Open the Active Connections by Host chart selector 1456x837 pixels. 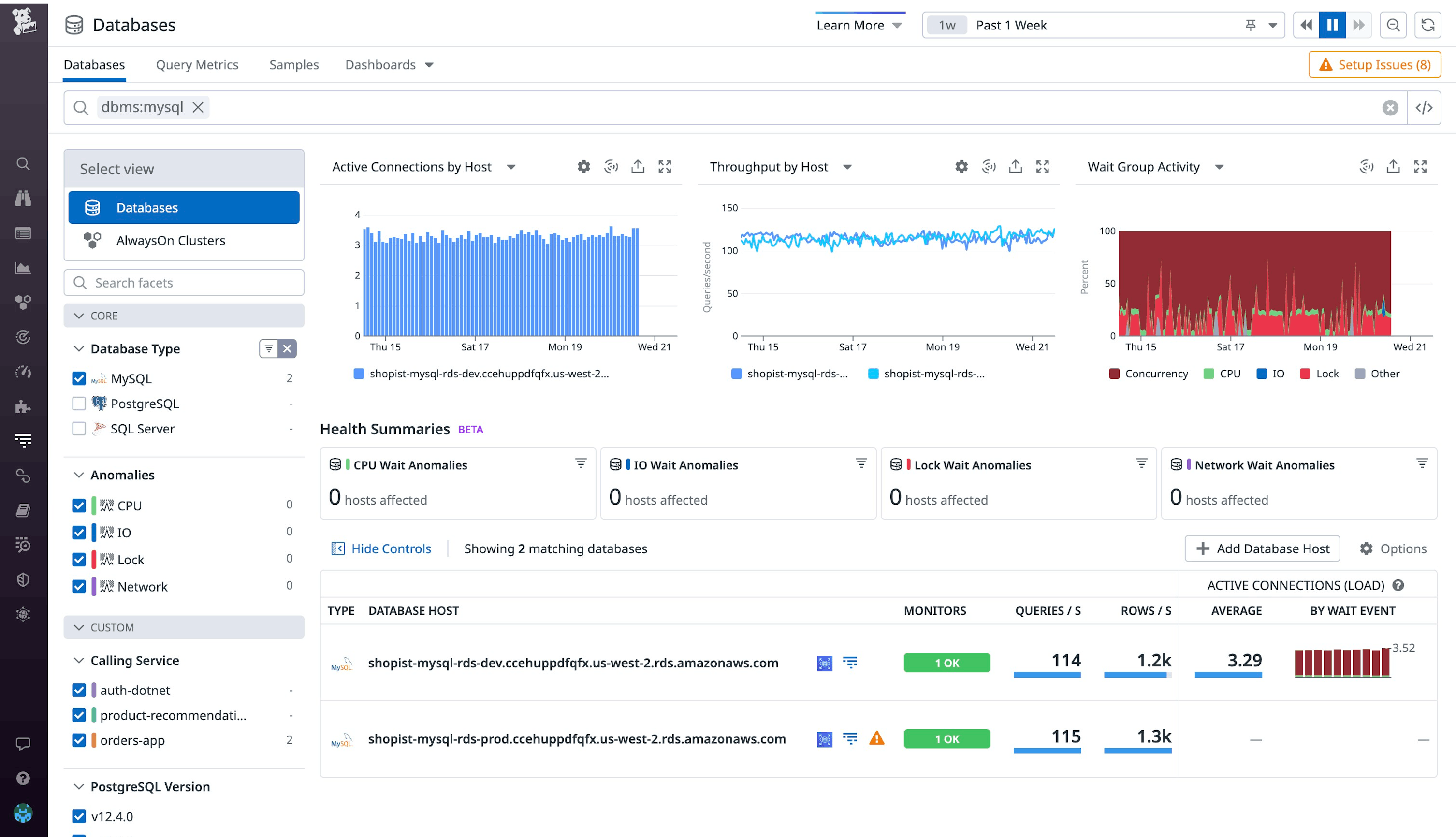point(510,166)
